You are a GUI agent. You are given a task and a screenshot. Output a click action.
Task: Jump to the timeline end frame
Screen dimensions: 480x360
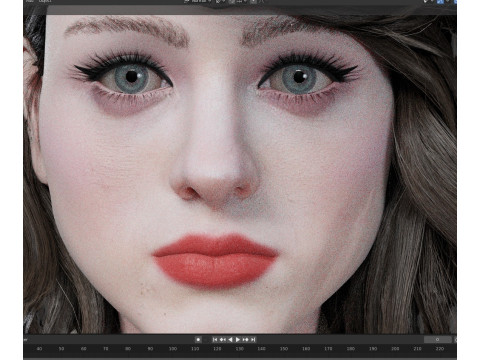(253, 339)
